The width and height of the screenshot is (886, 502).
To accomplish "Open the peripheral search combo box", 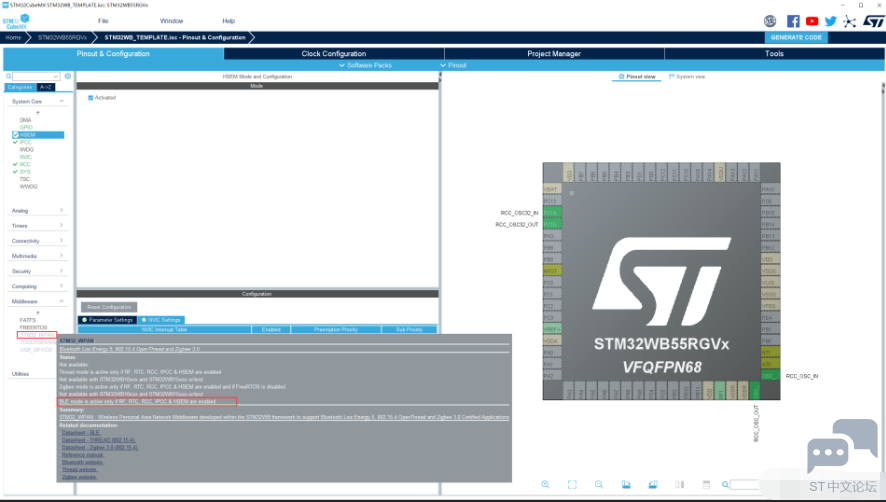I will point(37,76).
